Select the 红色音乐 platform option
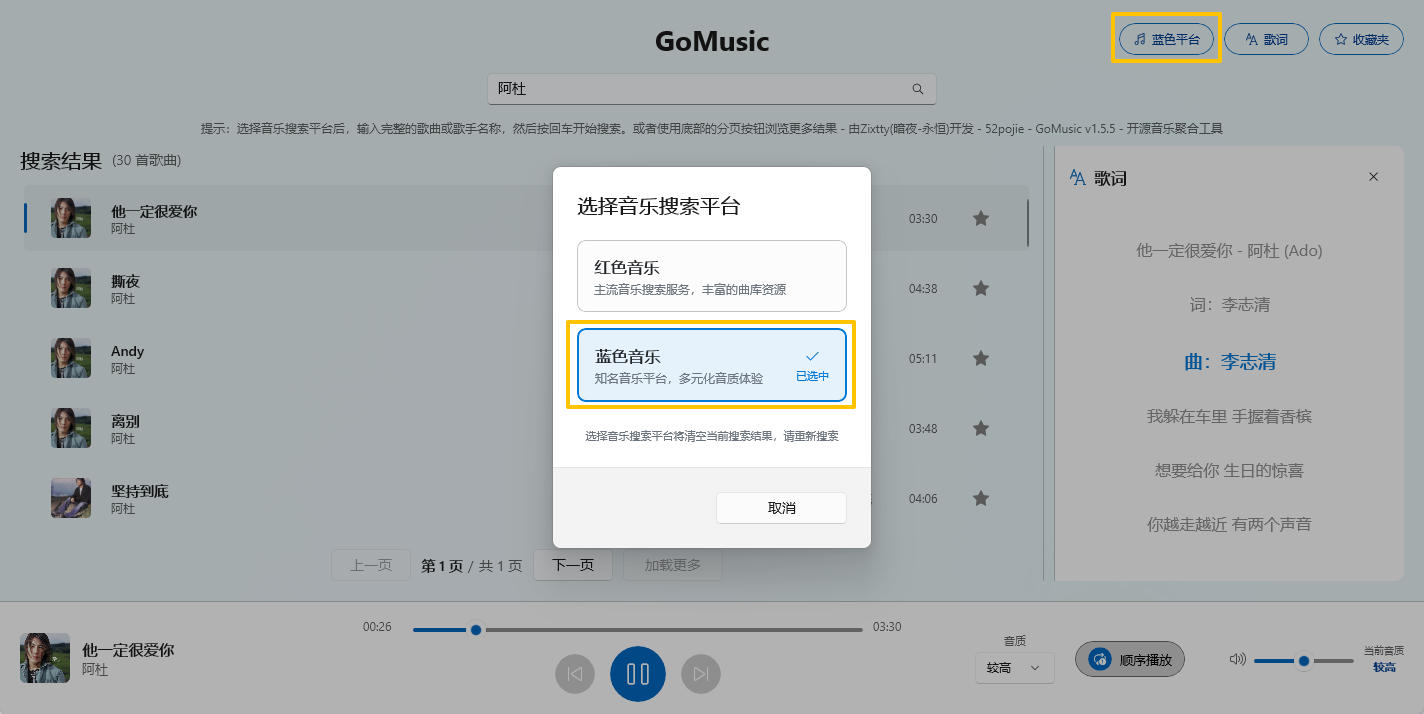1424x714 pixels. click(x=711, y=276)
